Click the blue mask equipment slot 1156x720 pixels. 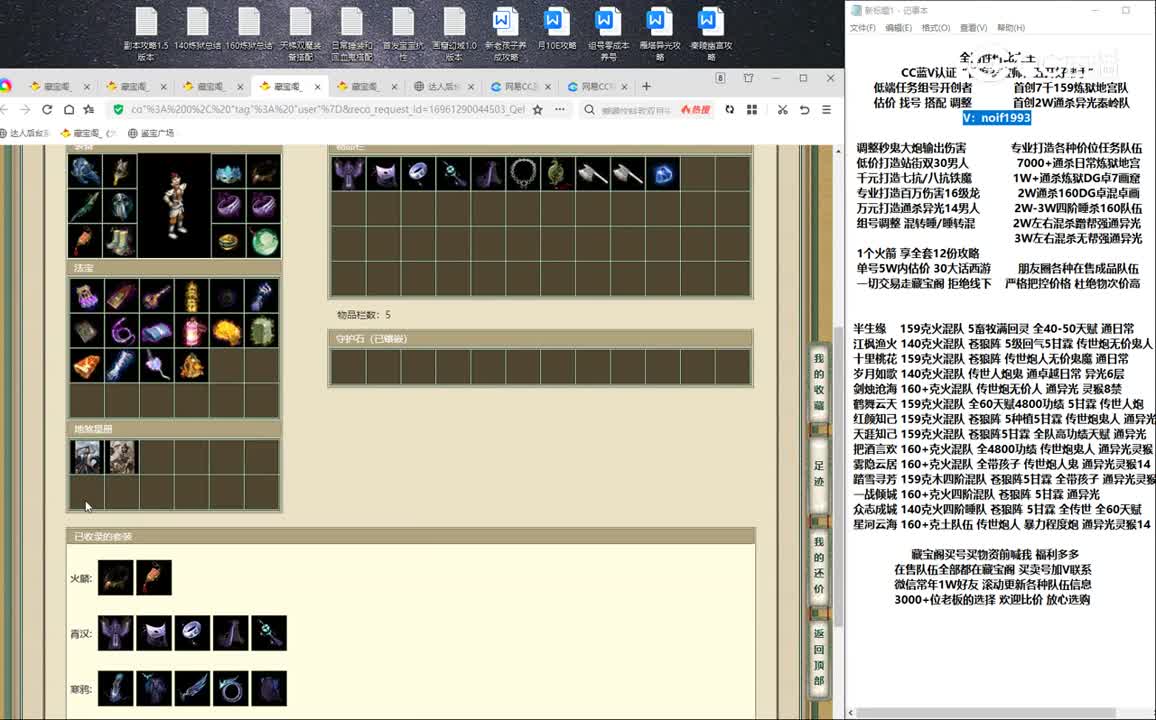point(229,172)
